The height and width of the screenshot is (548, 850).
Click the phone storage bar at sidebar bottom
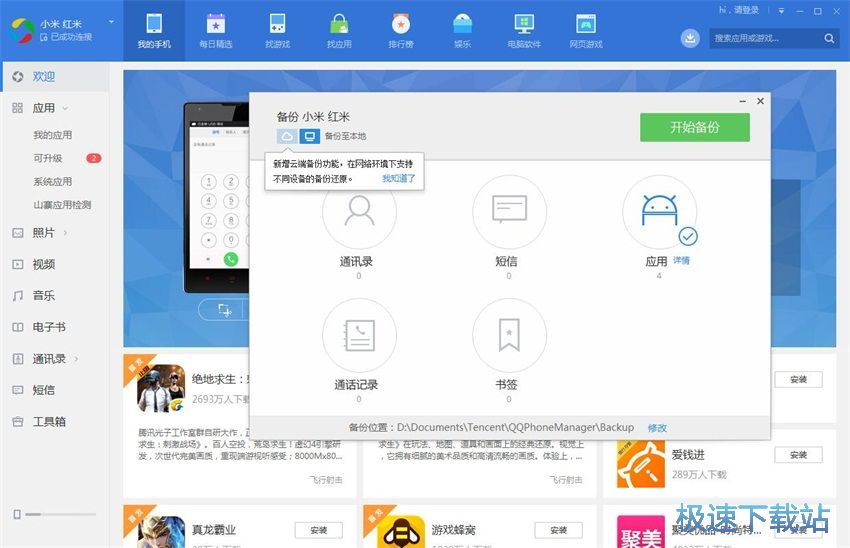(x=60, y=514)
